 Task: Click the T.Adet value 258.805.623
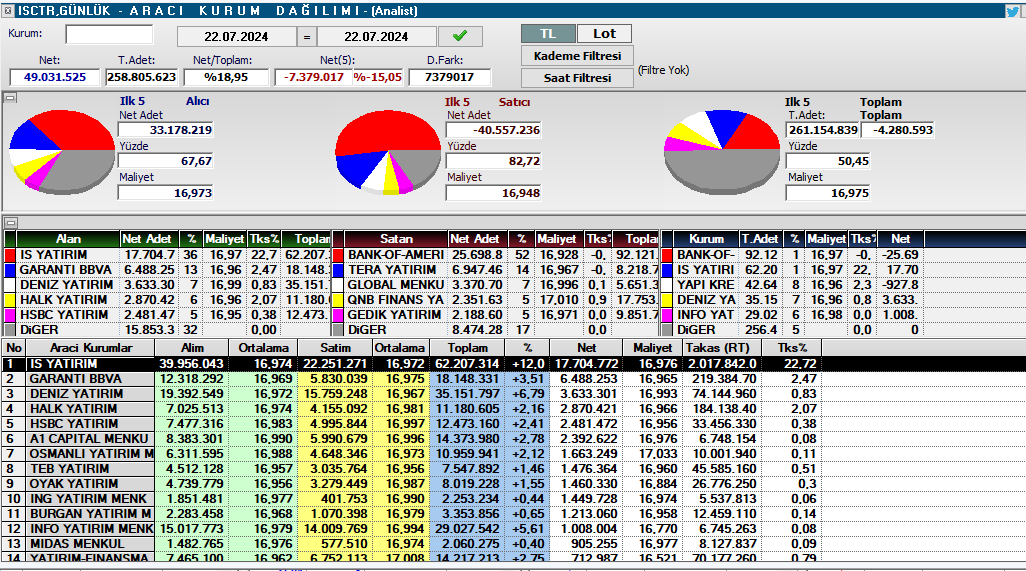pyautogui.click(x=141, y=77)
